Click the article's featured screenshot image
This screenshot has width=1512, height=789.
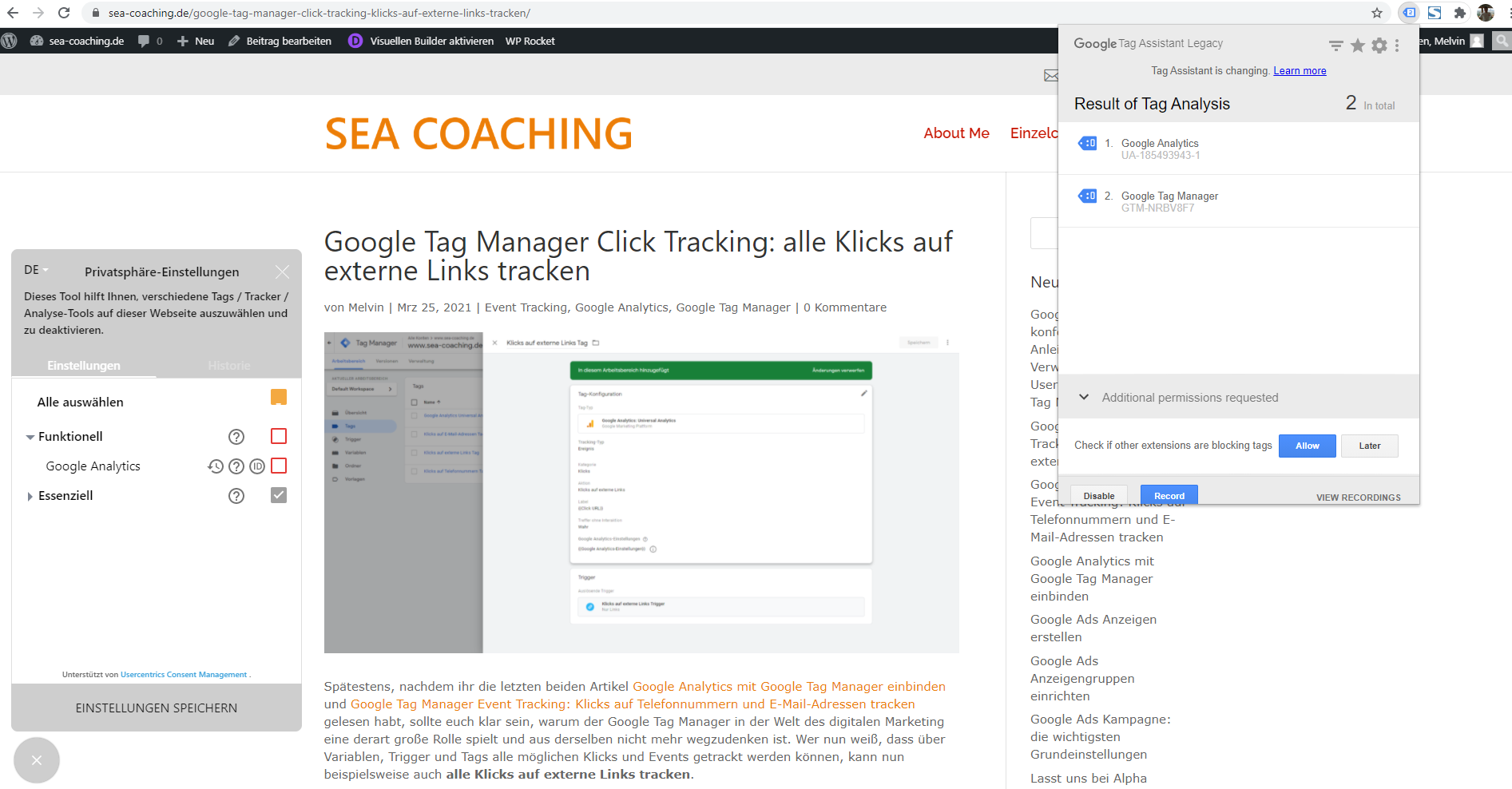point(641,493)
